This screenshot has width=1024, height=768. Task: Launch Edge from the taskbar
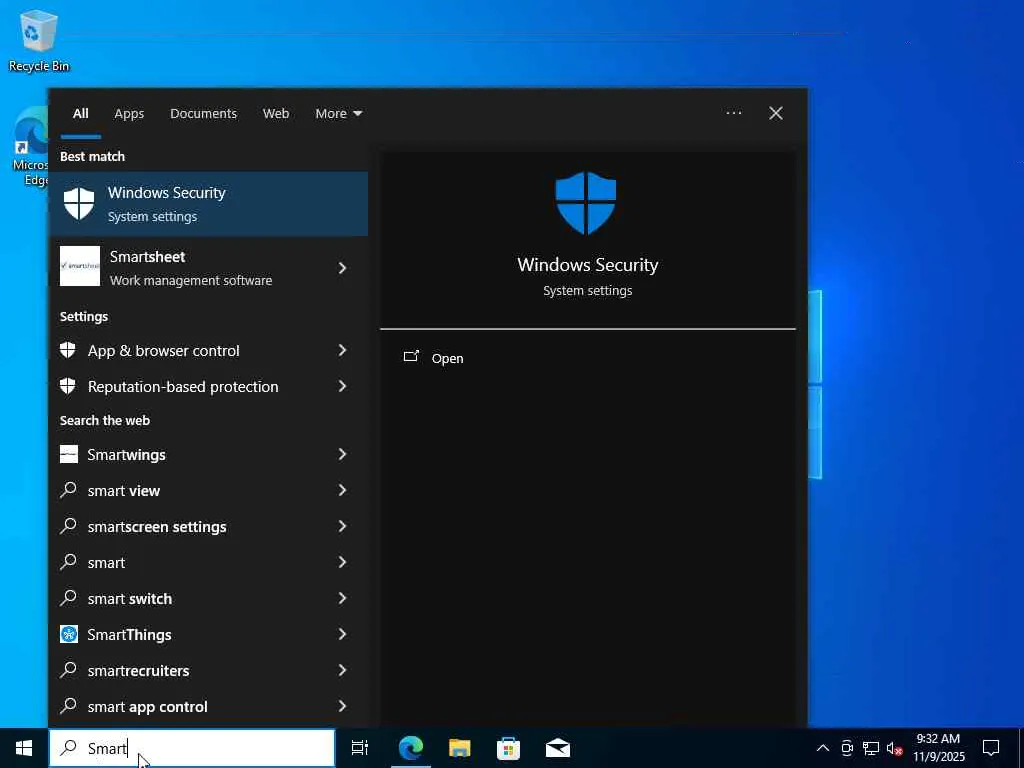tap(411, 748)
